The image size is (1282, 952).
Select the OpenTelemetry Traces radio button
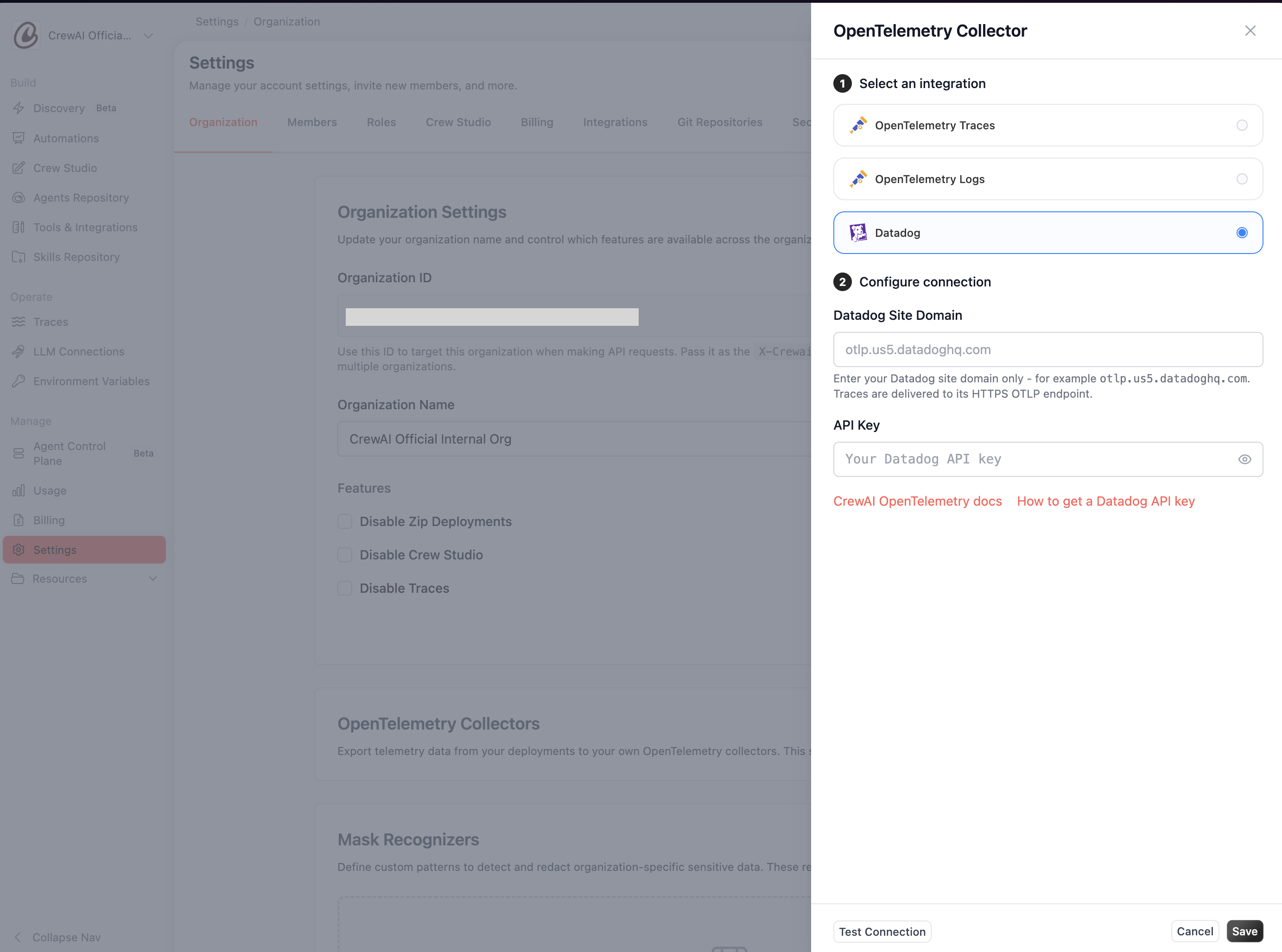tap(1242, 125)
